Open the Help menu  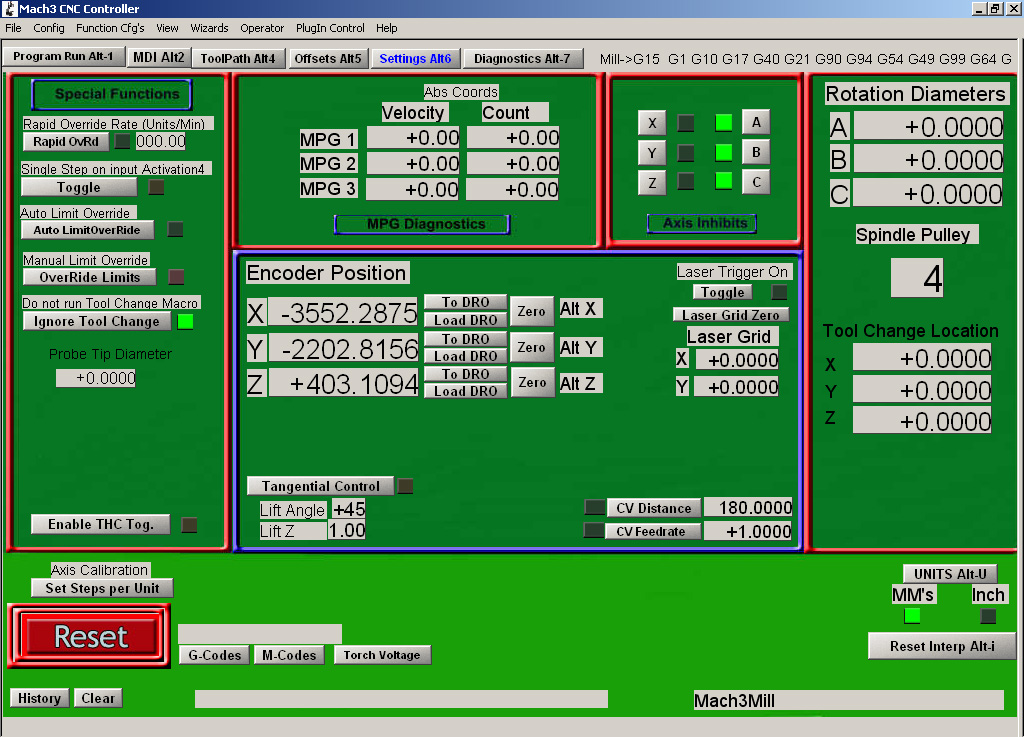coord(387,28)
